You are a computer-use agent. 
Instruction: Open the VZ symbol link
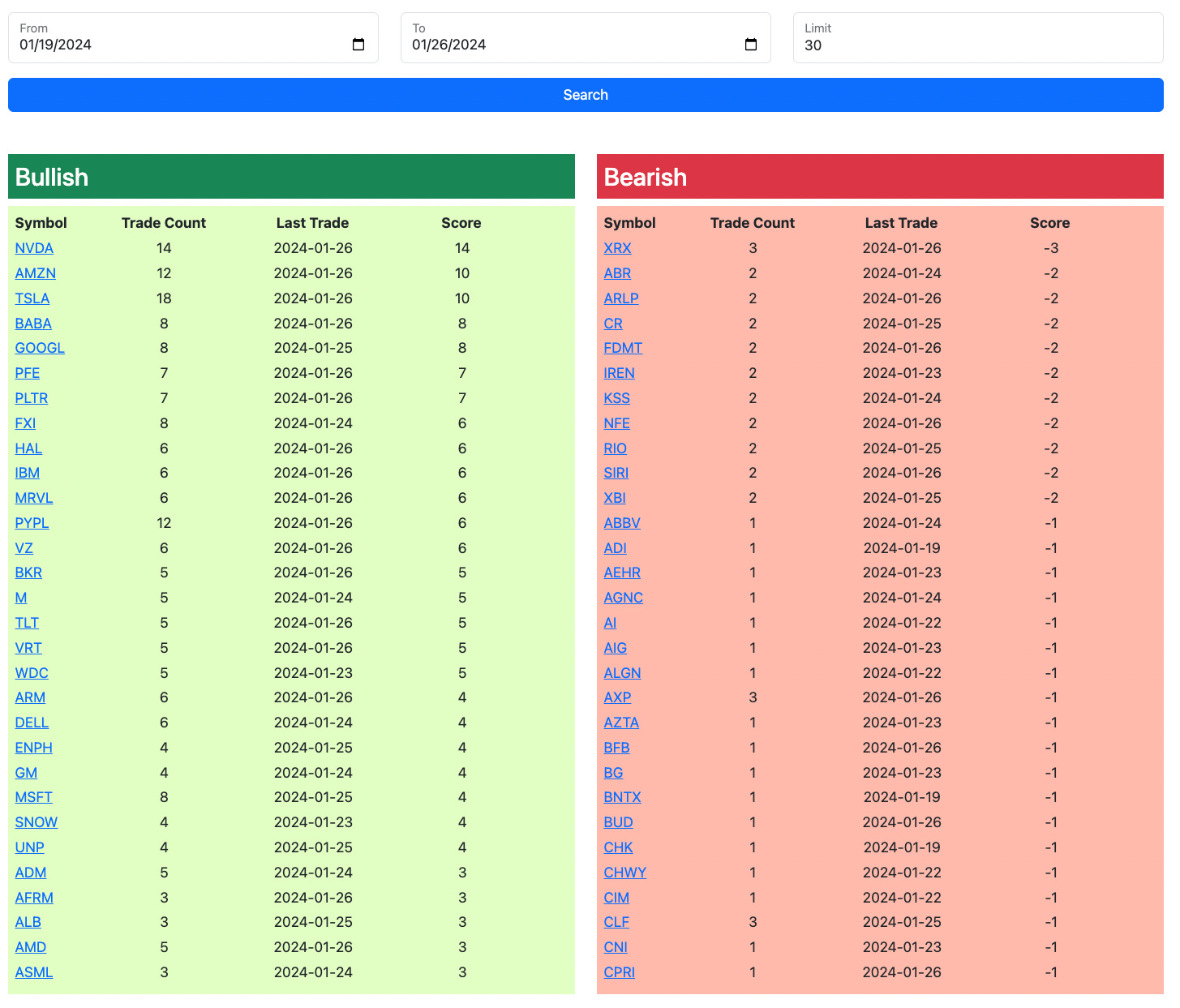(x=24, y=548)
